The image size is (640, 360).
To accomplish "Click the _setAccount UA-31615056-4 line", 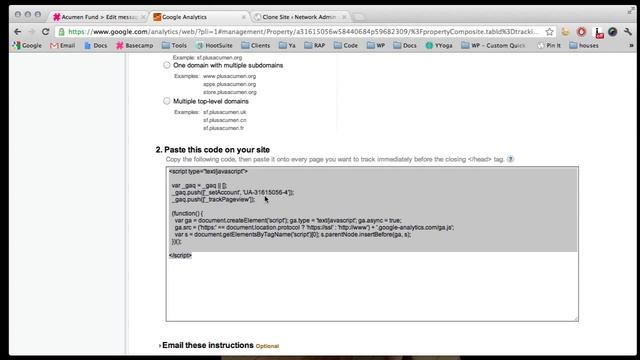I will pos(233,192).
